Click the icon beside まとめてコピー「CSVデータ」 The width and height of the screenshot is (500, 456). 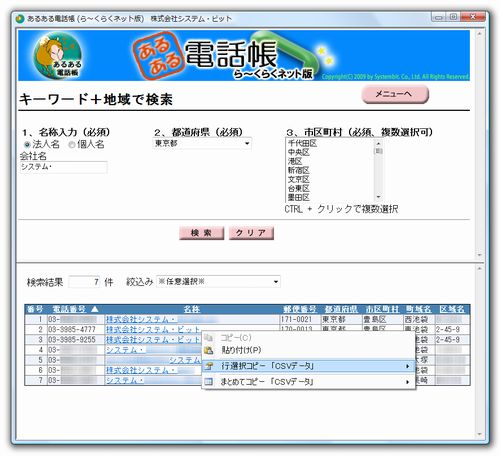[209, 382]
